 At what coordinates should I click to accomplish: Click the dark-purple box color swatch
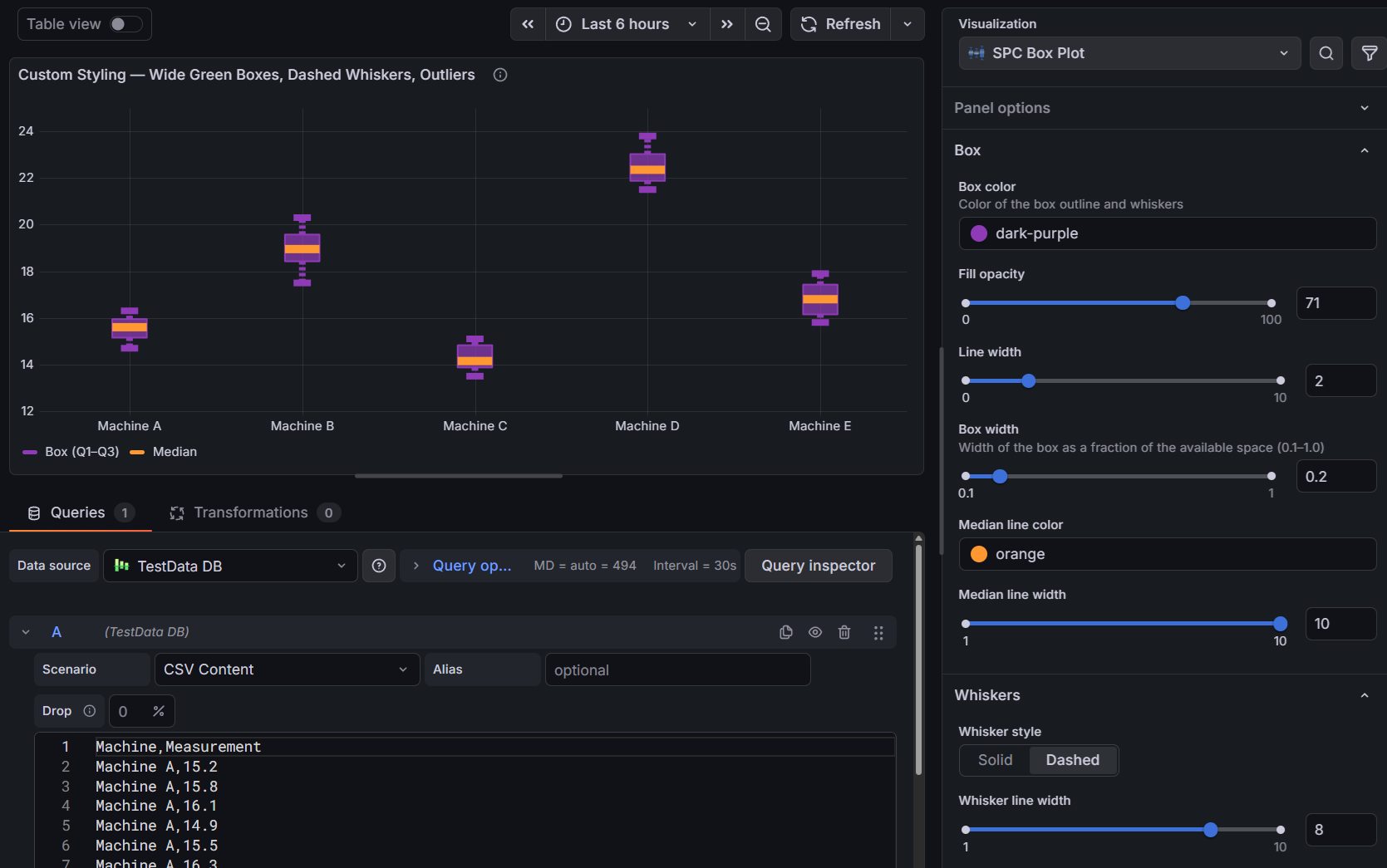pyautogui.click(x=979, y=233)
